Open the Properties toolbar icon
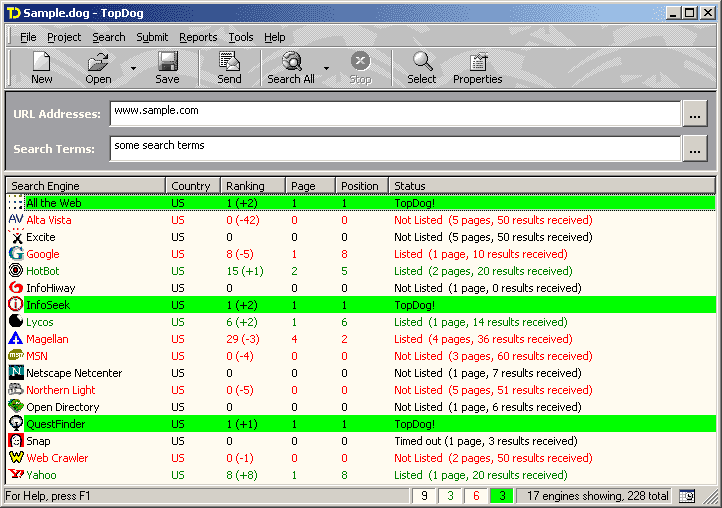 477,62
